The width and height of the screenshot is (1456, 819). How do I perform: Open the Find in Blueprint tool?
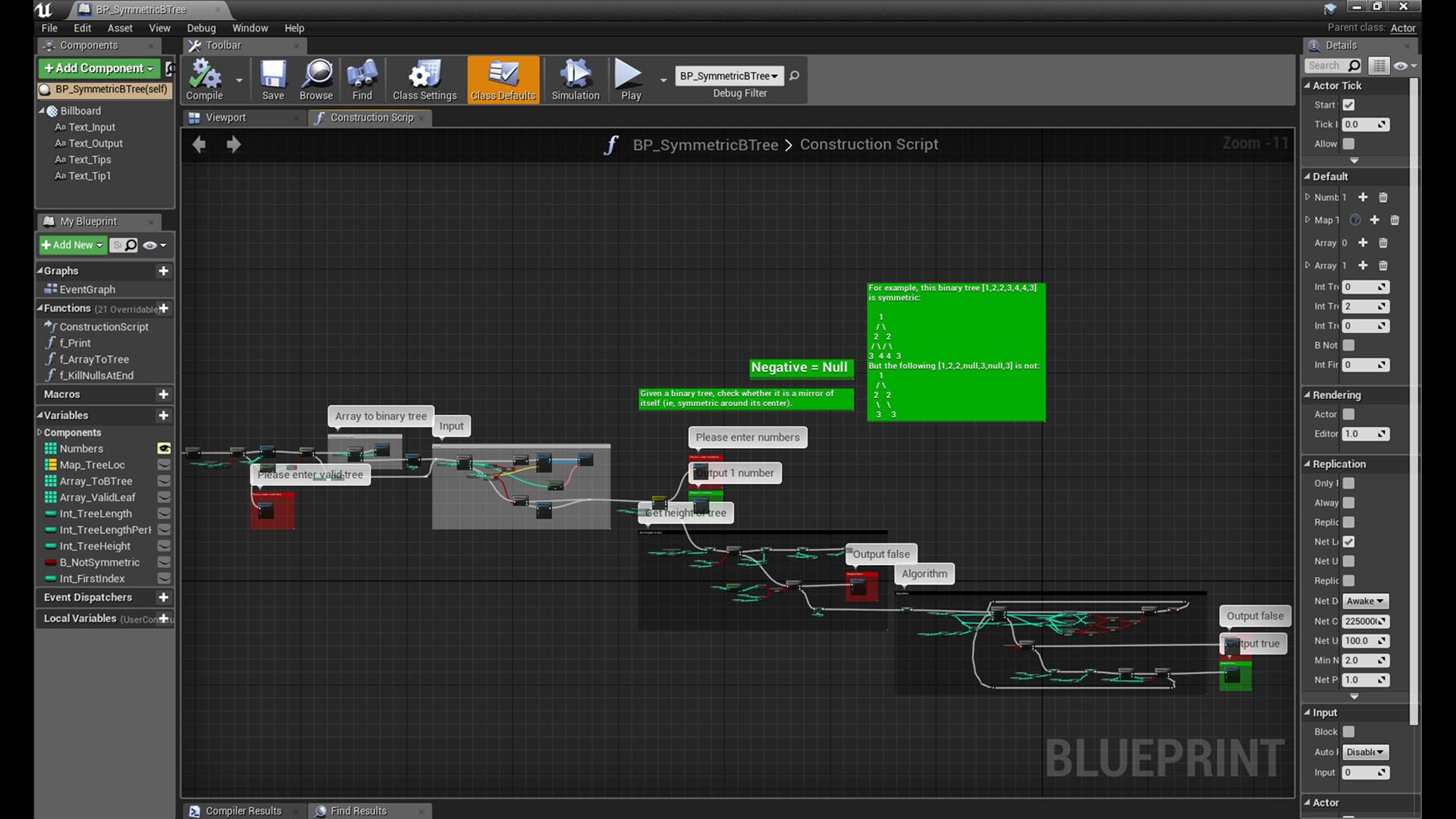tap(362, 78)
